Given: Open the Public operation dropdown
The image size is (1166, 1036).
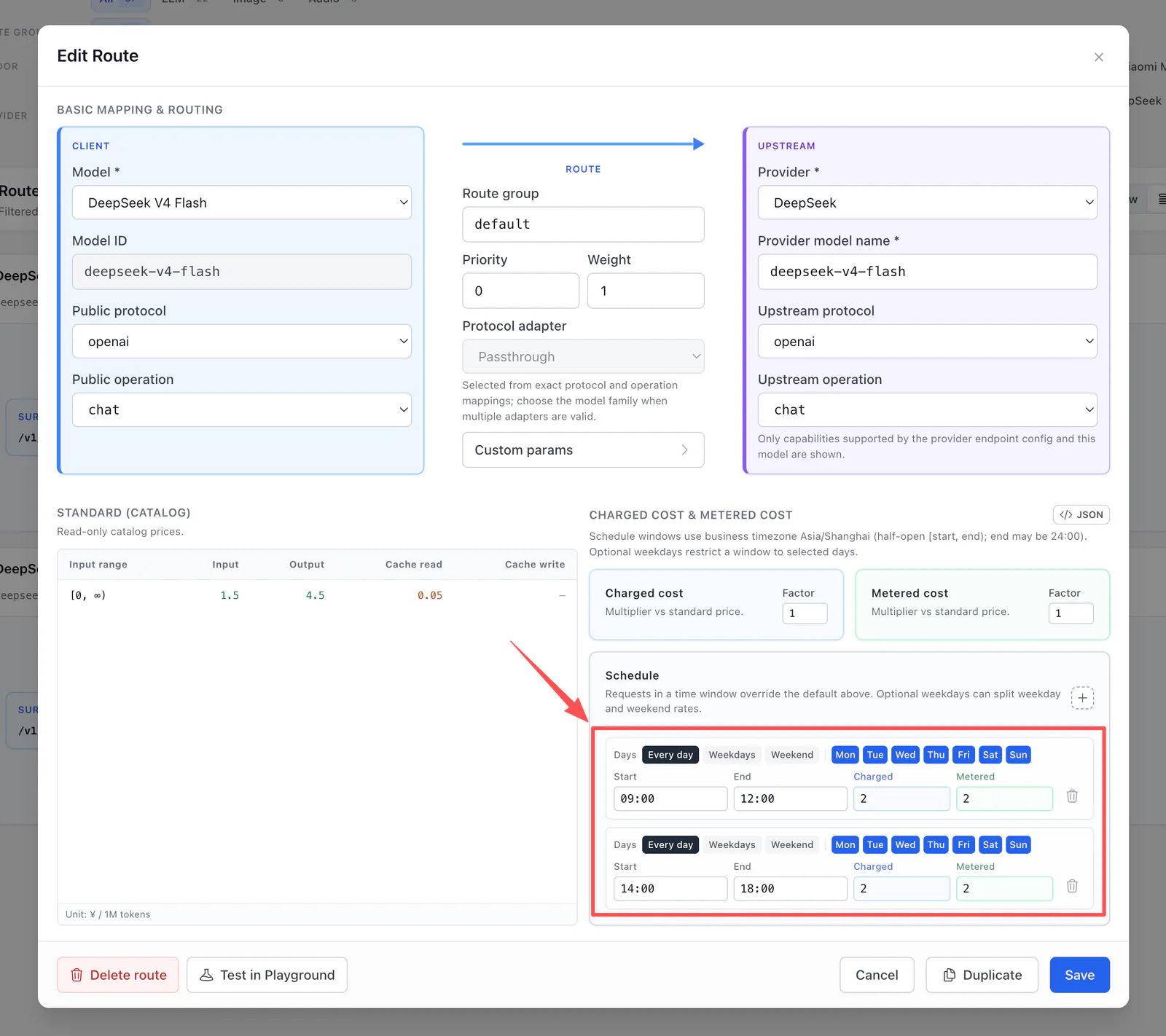Looking at the screenshot, I should 242,409.
